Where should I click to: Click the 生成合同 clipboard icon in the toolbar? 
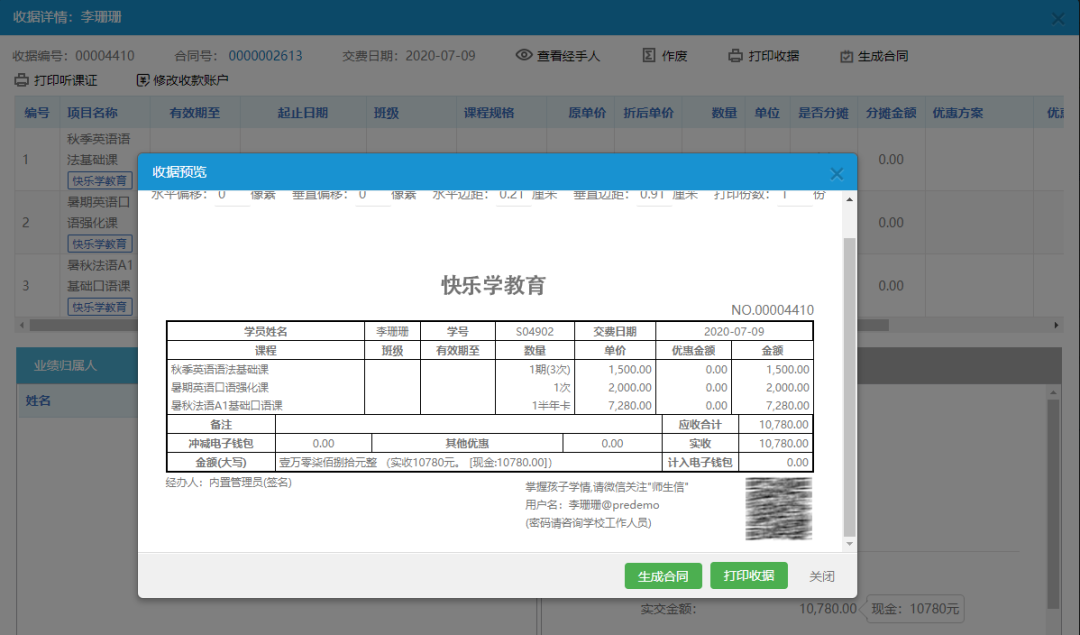[x=846, y=56]
